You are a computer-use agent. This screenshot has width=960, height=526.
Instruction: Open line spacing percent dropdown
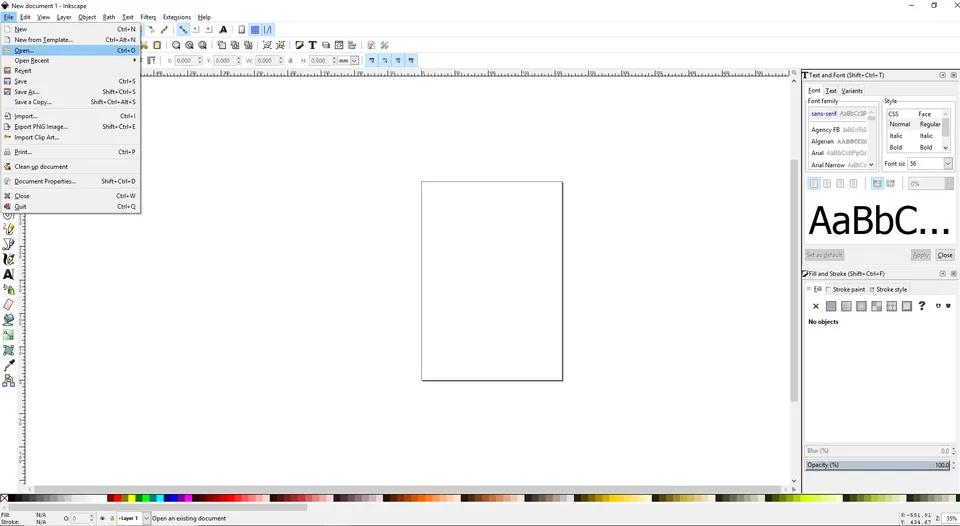point(949,184)
